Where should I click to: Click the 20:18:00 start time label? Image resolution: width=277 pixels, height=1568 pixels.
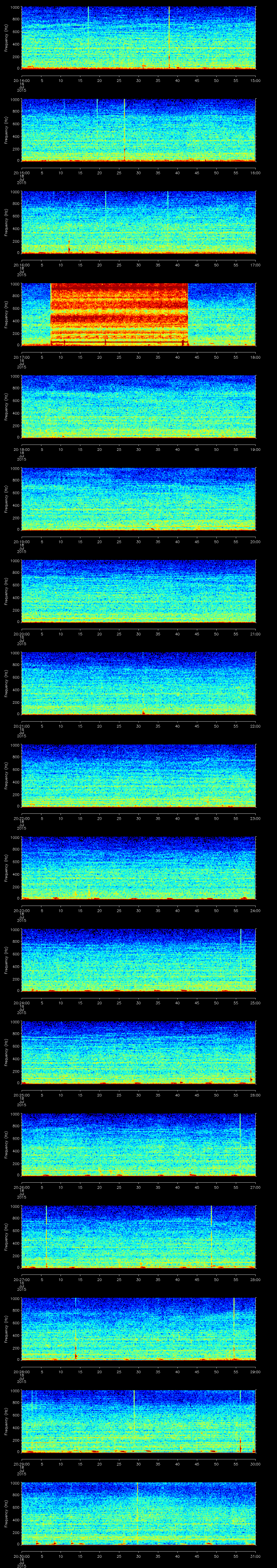point(21,449)
